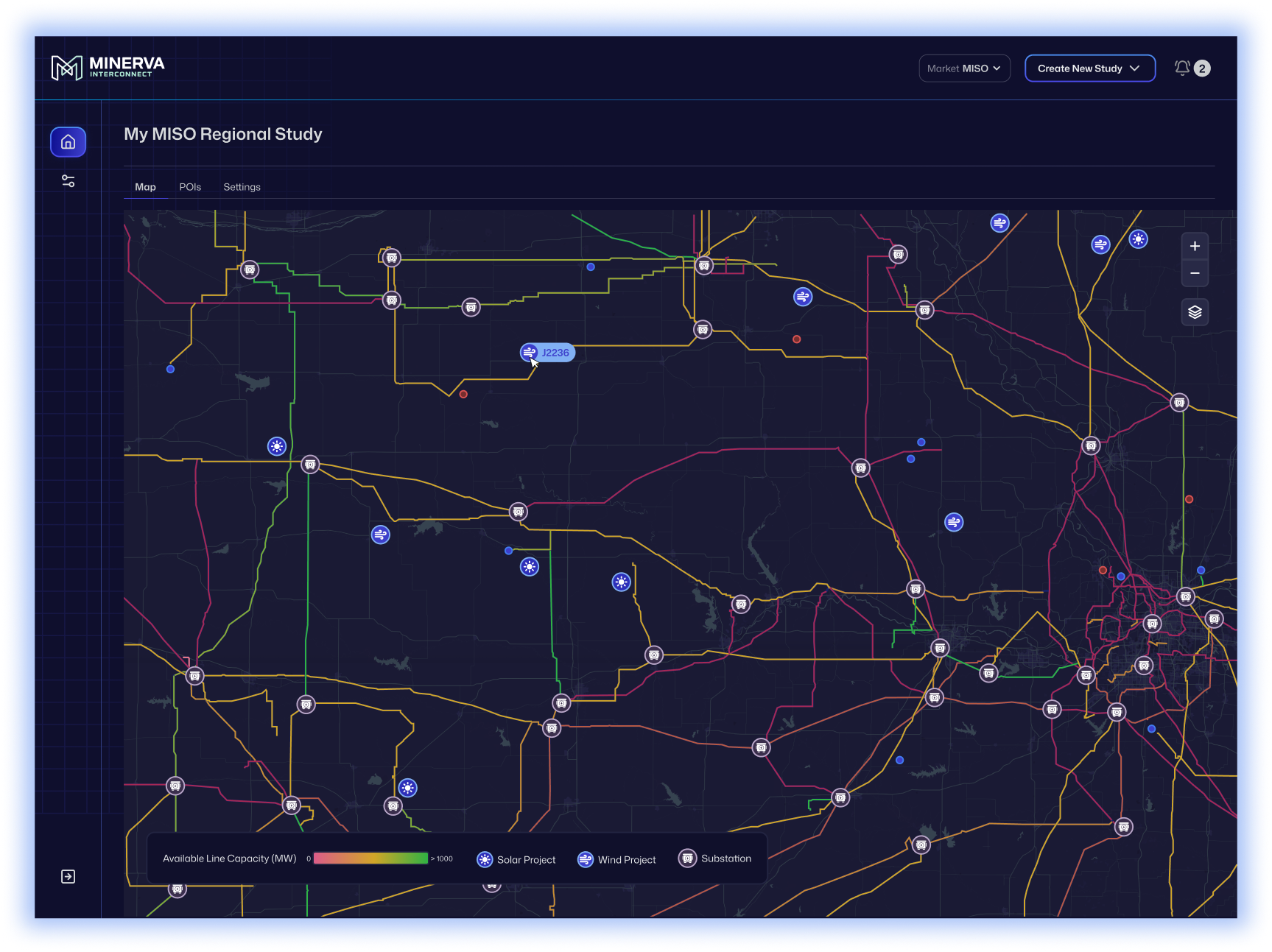1272x952 pixels.
Task: Click the Wind Project legend entry
Action: pos(617,859)
